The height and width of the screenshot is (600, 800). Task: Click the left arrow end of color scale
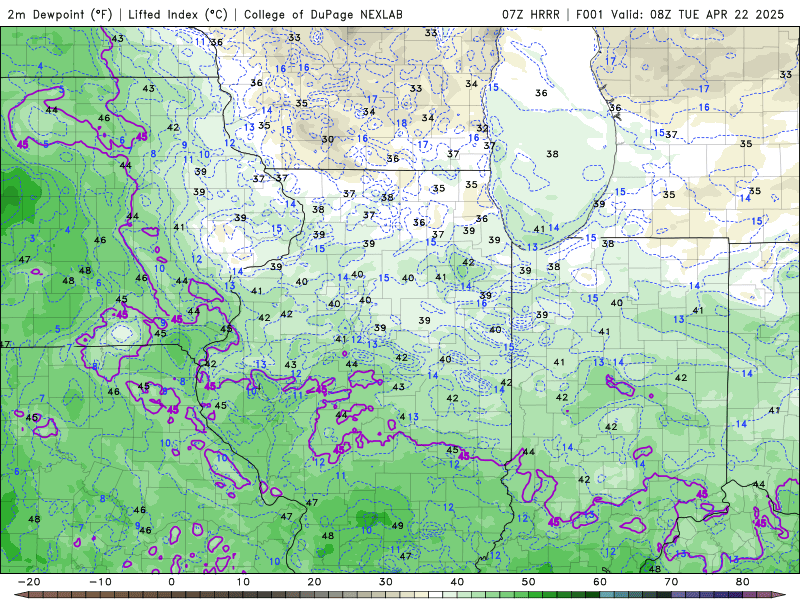[x=20, y=594]
